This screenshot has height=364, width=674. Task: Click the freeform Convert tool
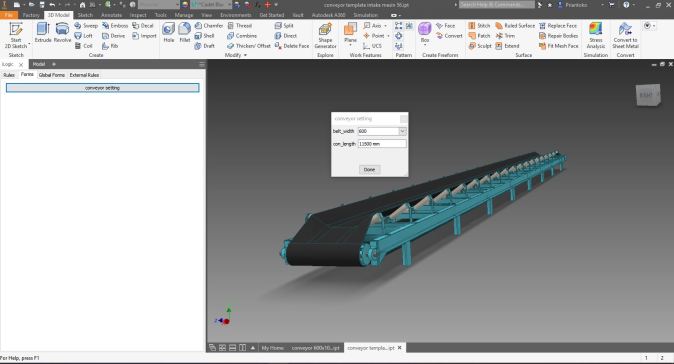click(x=449, y=36)
